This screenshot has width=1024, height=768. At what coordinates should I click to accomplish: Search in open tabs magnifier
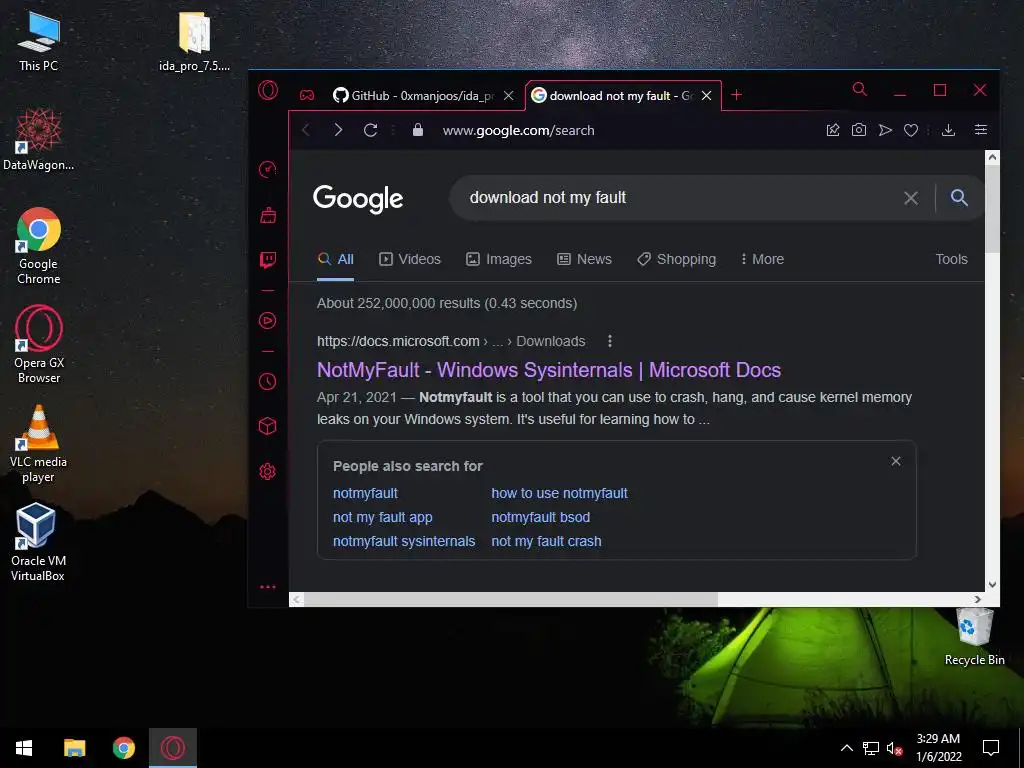859,89
